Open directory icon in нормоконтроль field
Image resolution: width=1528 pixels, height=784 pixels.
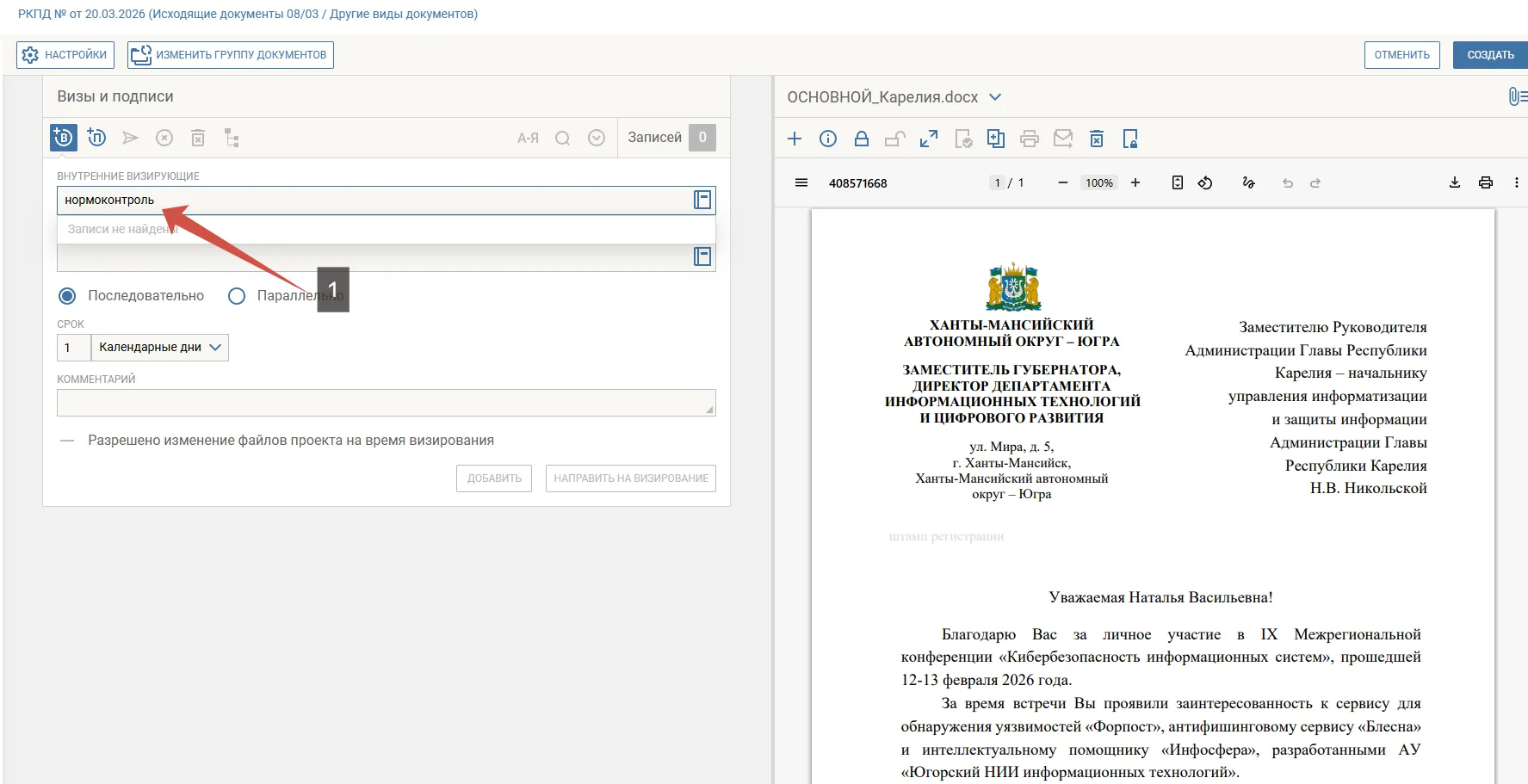pyautogui.click(x=702, y=200)
